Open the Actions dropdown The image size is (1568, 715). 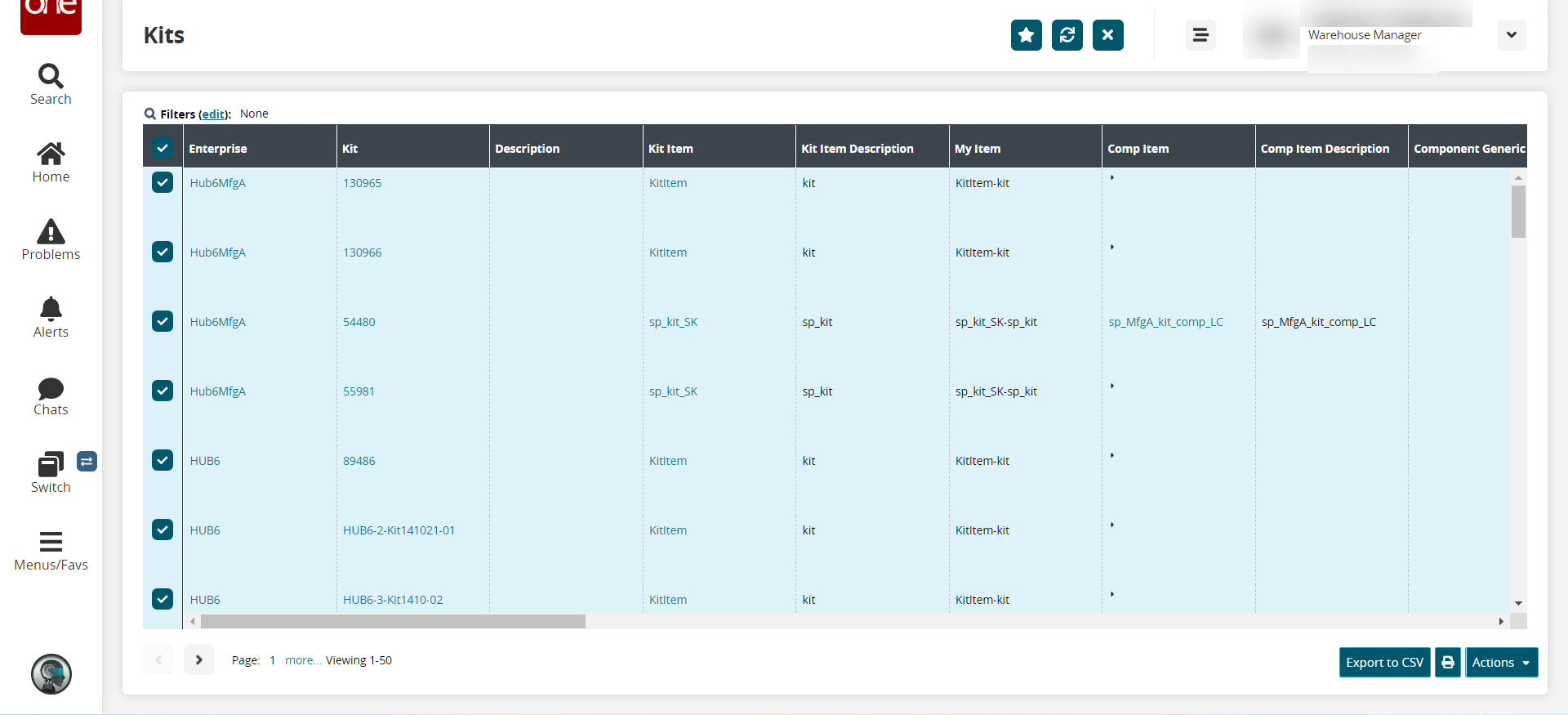(1501, 663)
